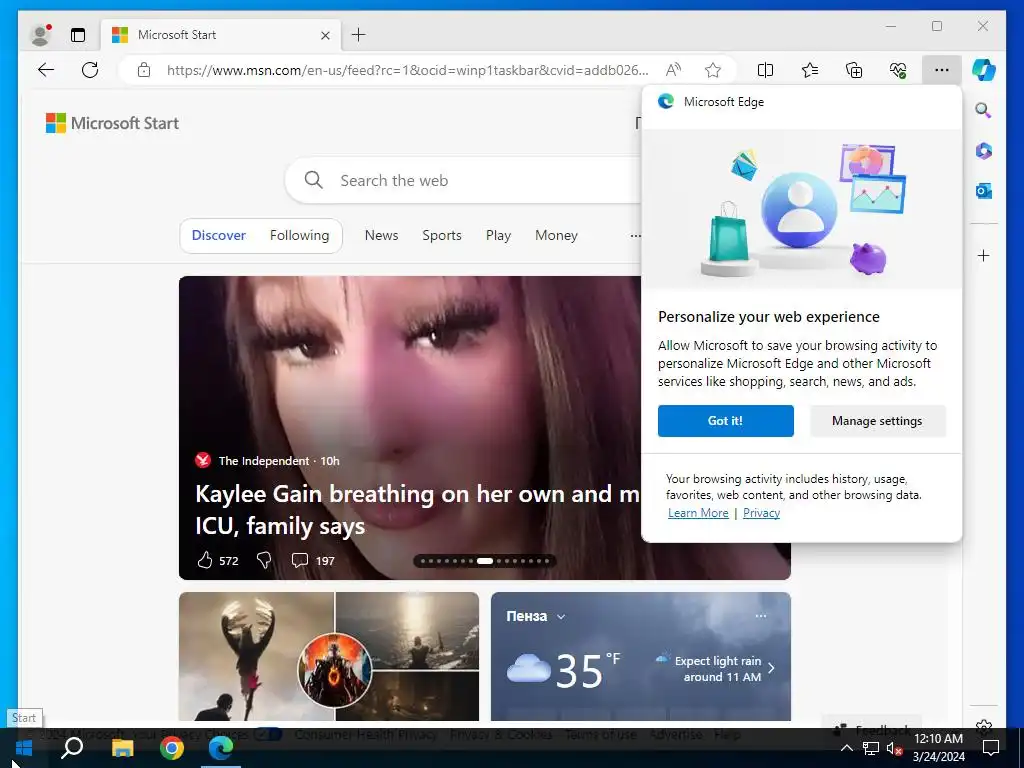Open network status tray icon
Viewport: 1024px width, 768px height.
[x=871, y=748]
